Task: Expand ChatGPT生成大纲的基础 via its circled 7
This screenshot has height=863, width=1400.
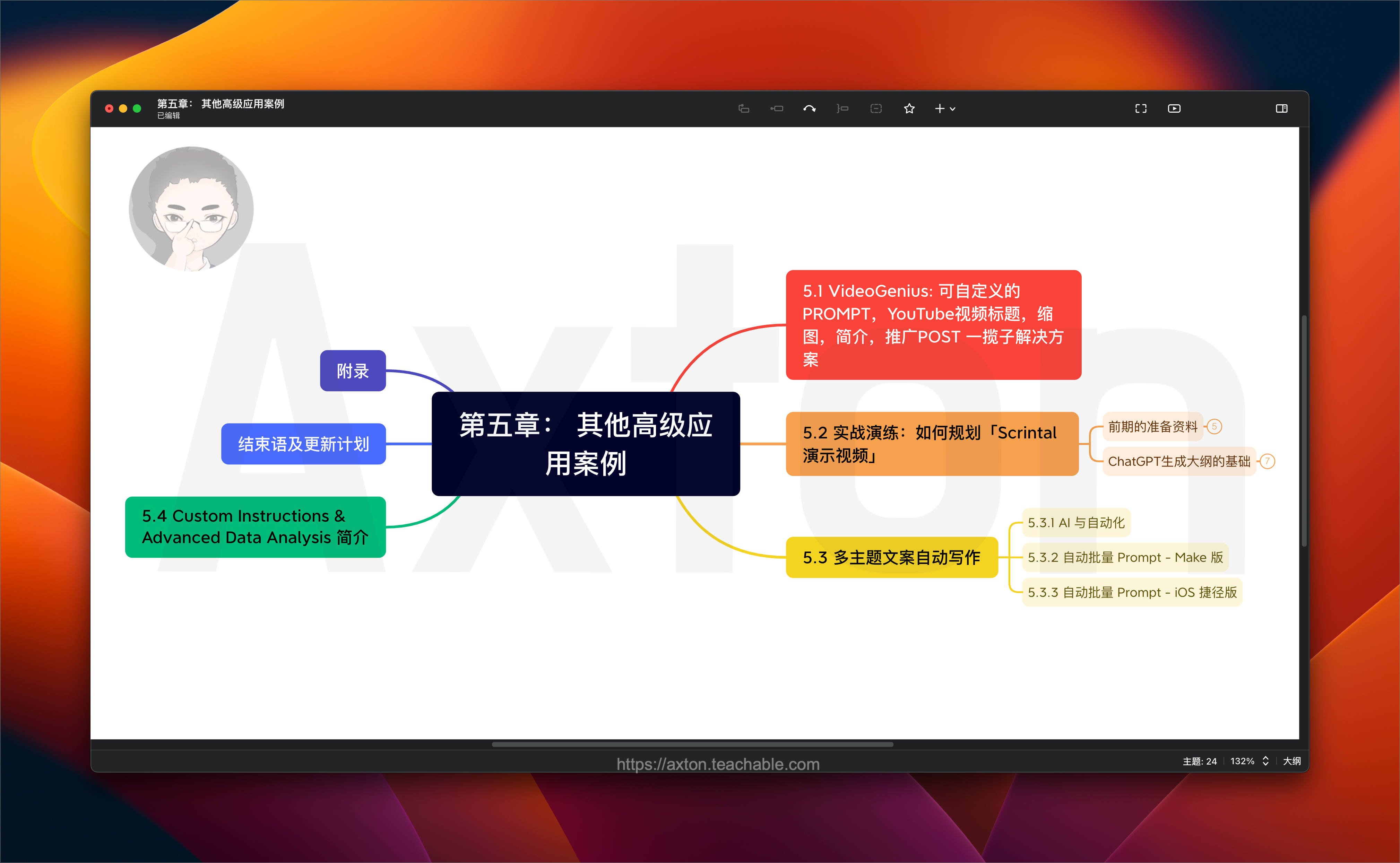Action: (1268, 461)
